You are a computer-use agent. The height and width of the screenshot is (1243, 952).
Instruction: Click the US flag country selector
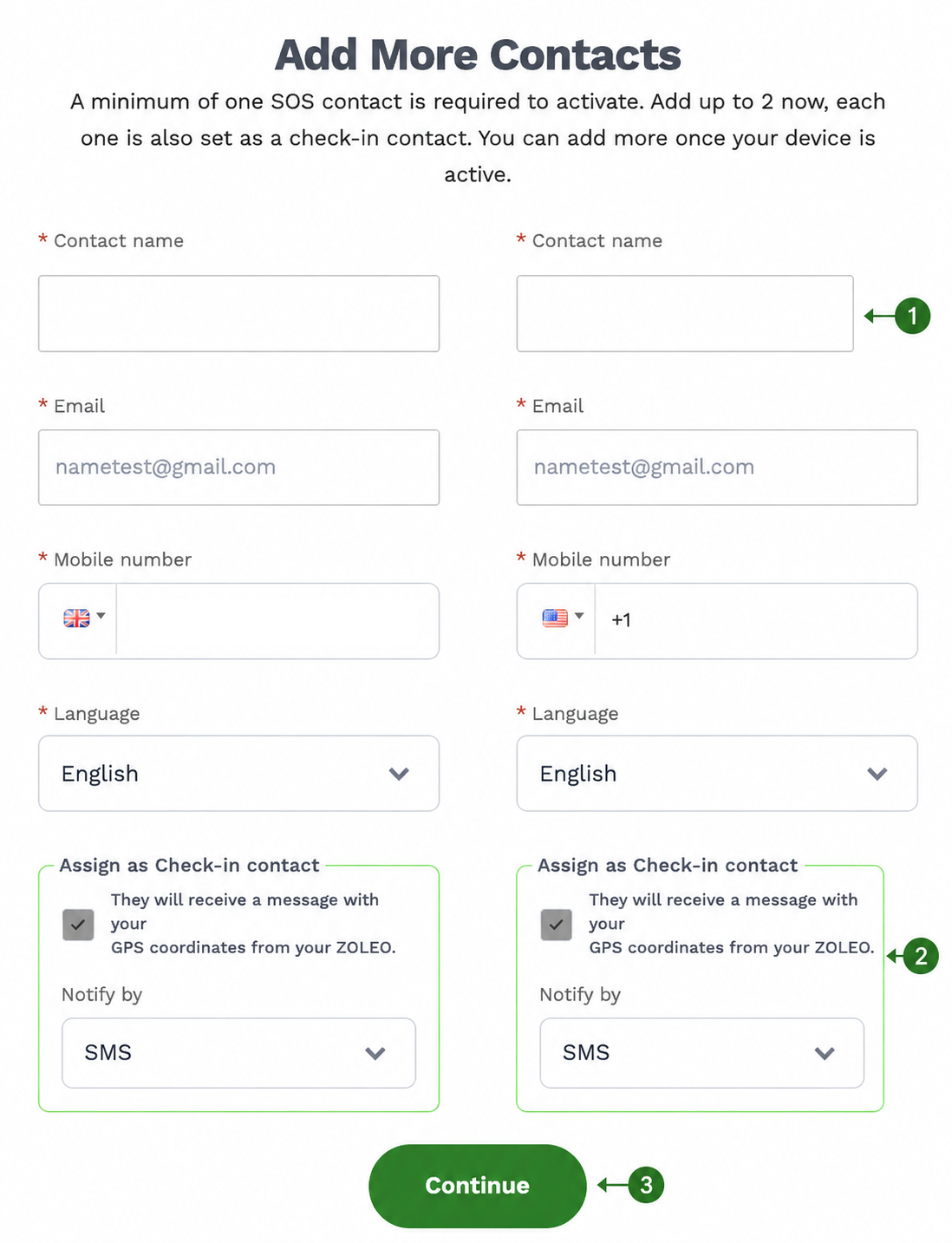pos(562,618)
